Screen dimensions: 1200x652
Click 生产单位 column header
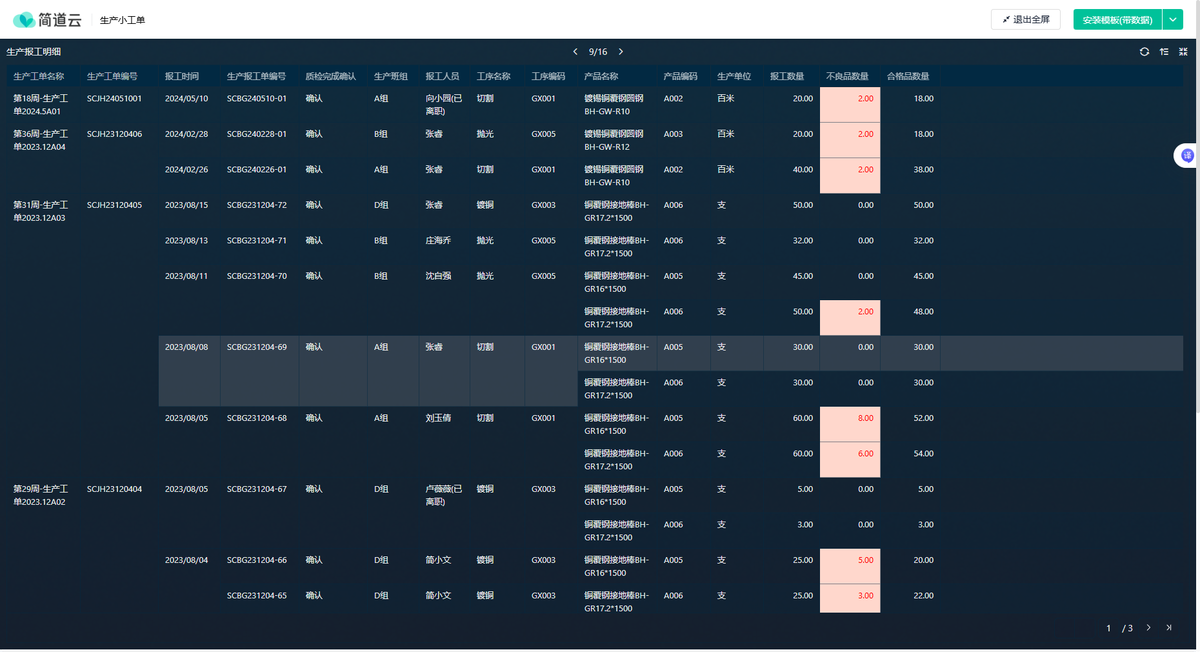[x=734, y=76]
